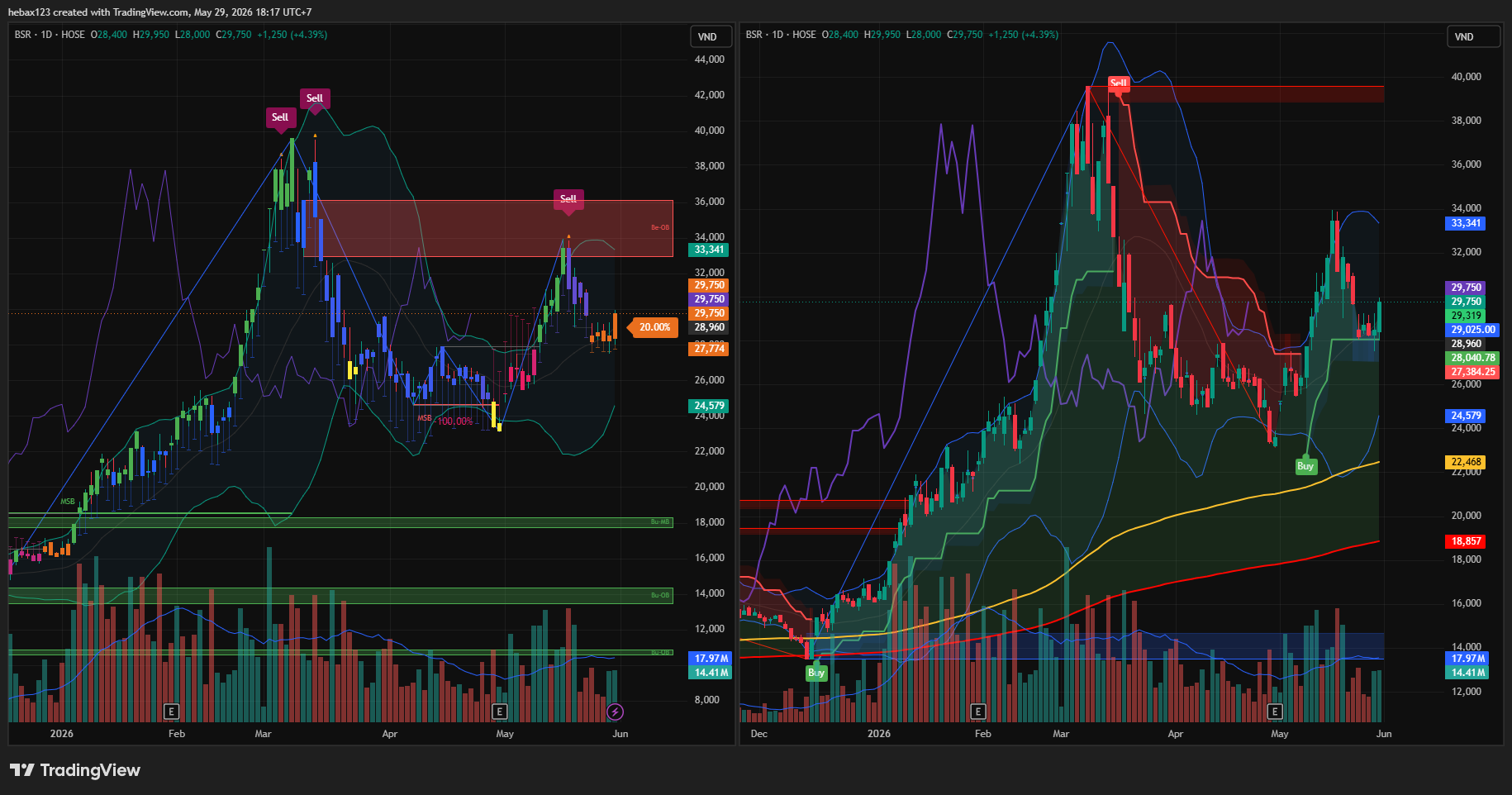The width and height of the screenshot is (1512, 795).
Task: Click the blue 33,341 price label on right chart
Action: [1467, 223]
